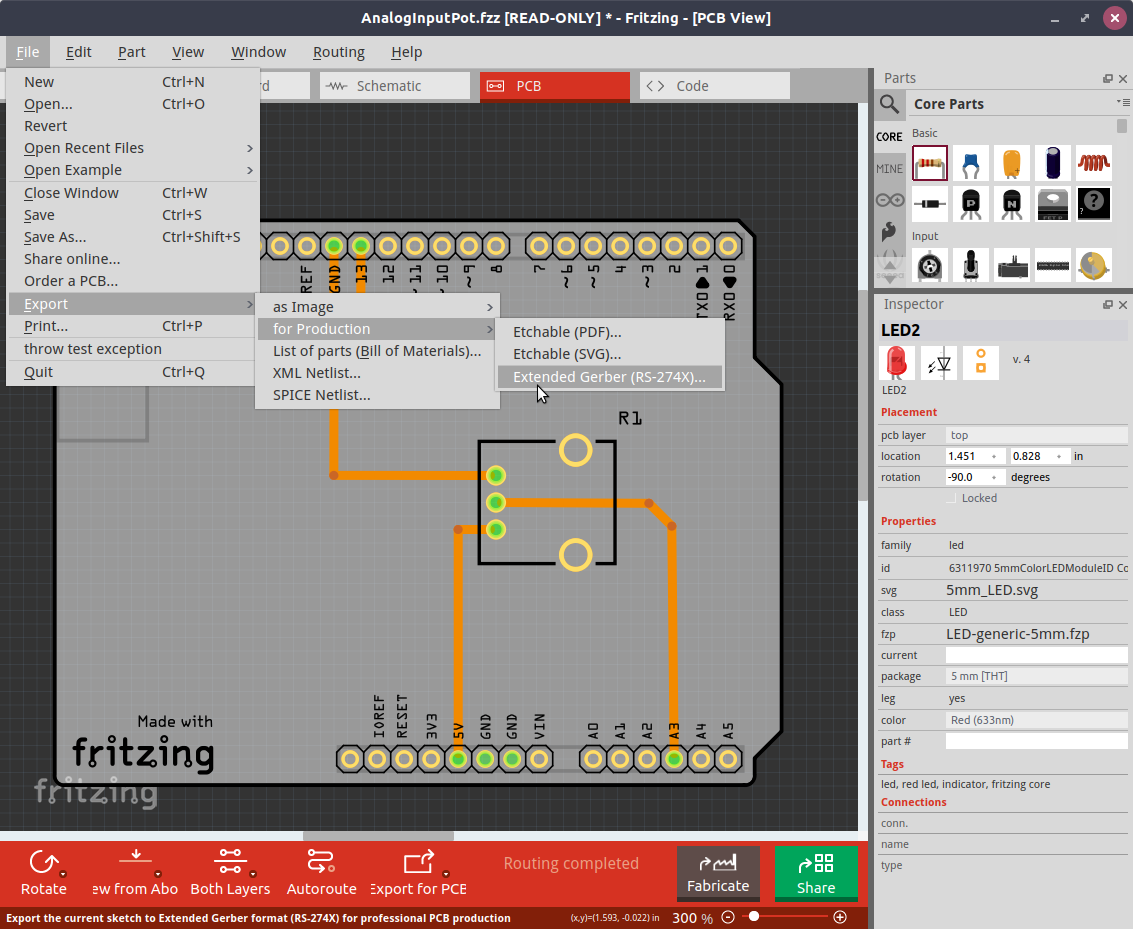Choose Etchable (SVG) export option
Image resolution: width=1133 pixels, height=929 pixels.
[x=610, y=355]
